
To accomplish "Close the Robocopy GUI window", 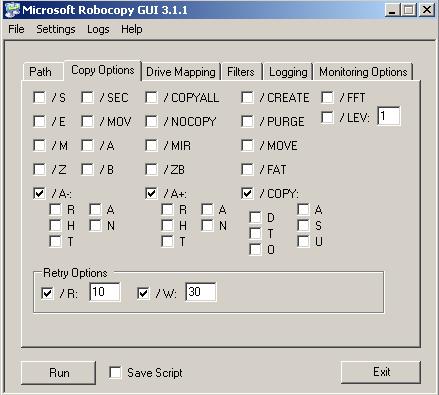I will (427, 10).
